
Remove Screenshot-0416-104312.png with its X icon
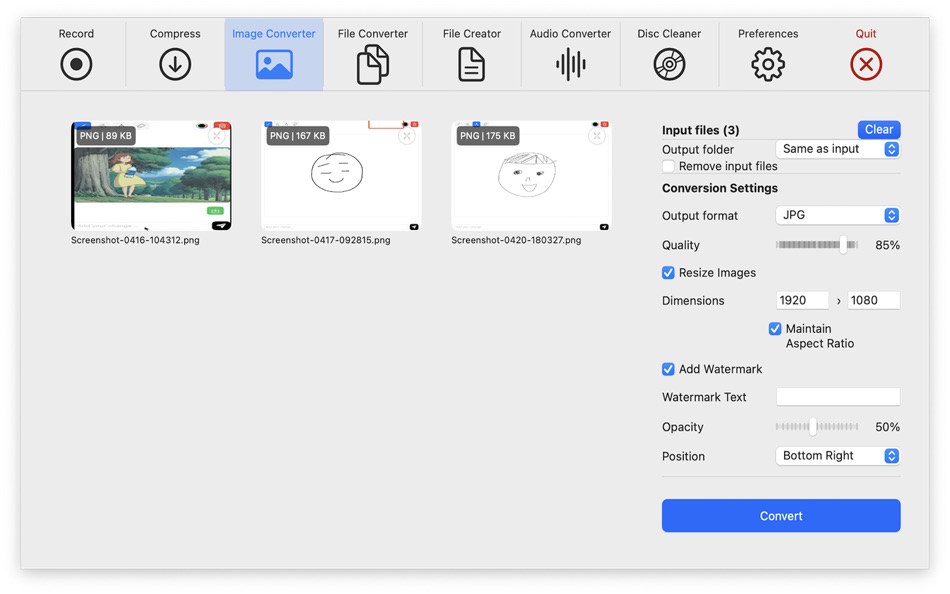[x=216, y=136]
